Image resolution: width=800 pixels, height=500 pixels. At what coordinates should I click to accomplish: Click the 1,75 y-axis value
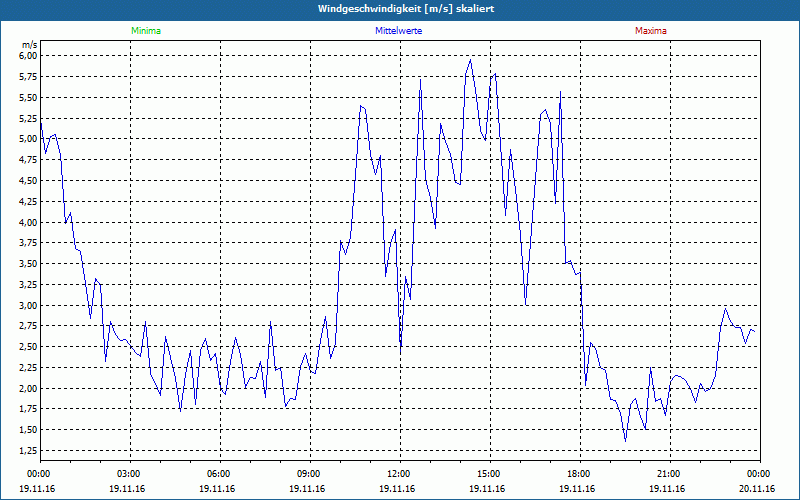(29, 409)
